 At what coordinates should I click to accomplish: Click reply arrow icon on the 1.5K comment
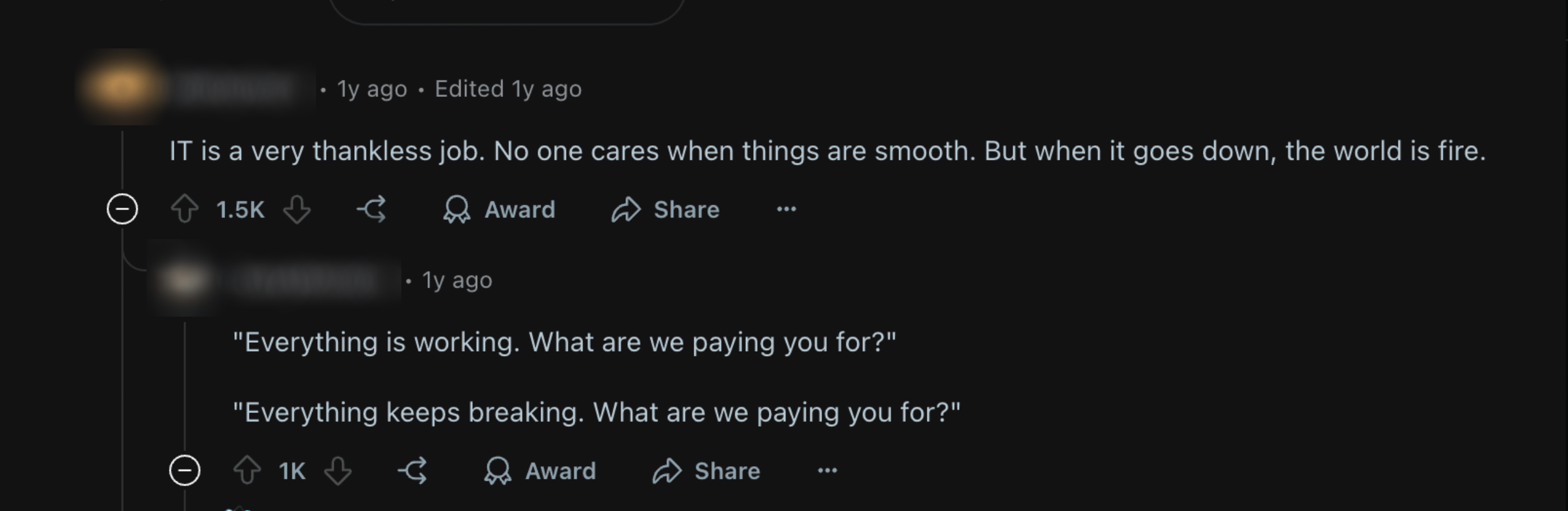372,209
